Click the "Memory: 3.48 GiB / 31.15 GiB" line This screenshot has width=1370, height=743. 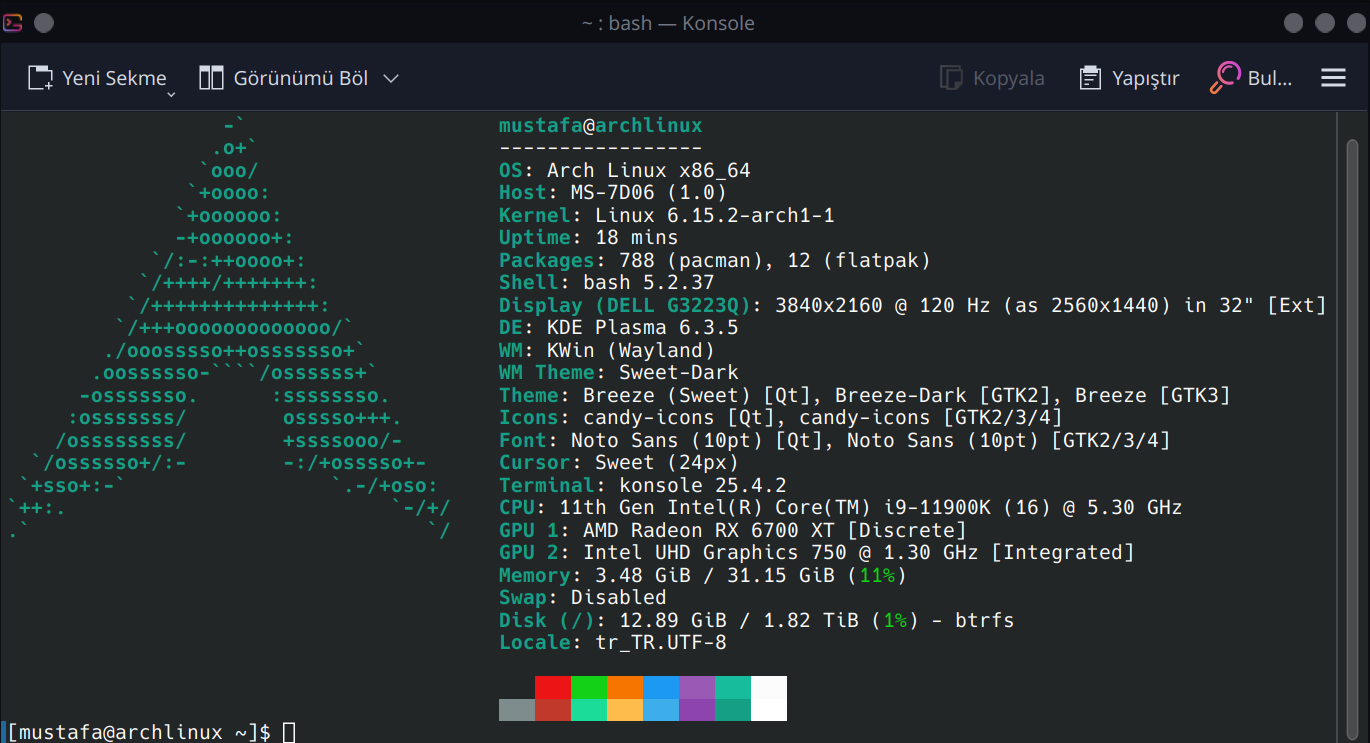tap(703, 576)
